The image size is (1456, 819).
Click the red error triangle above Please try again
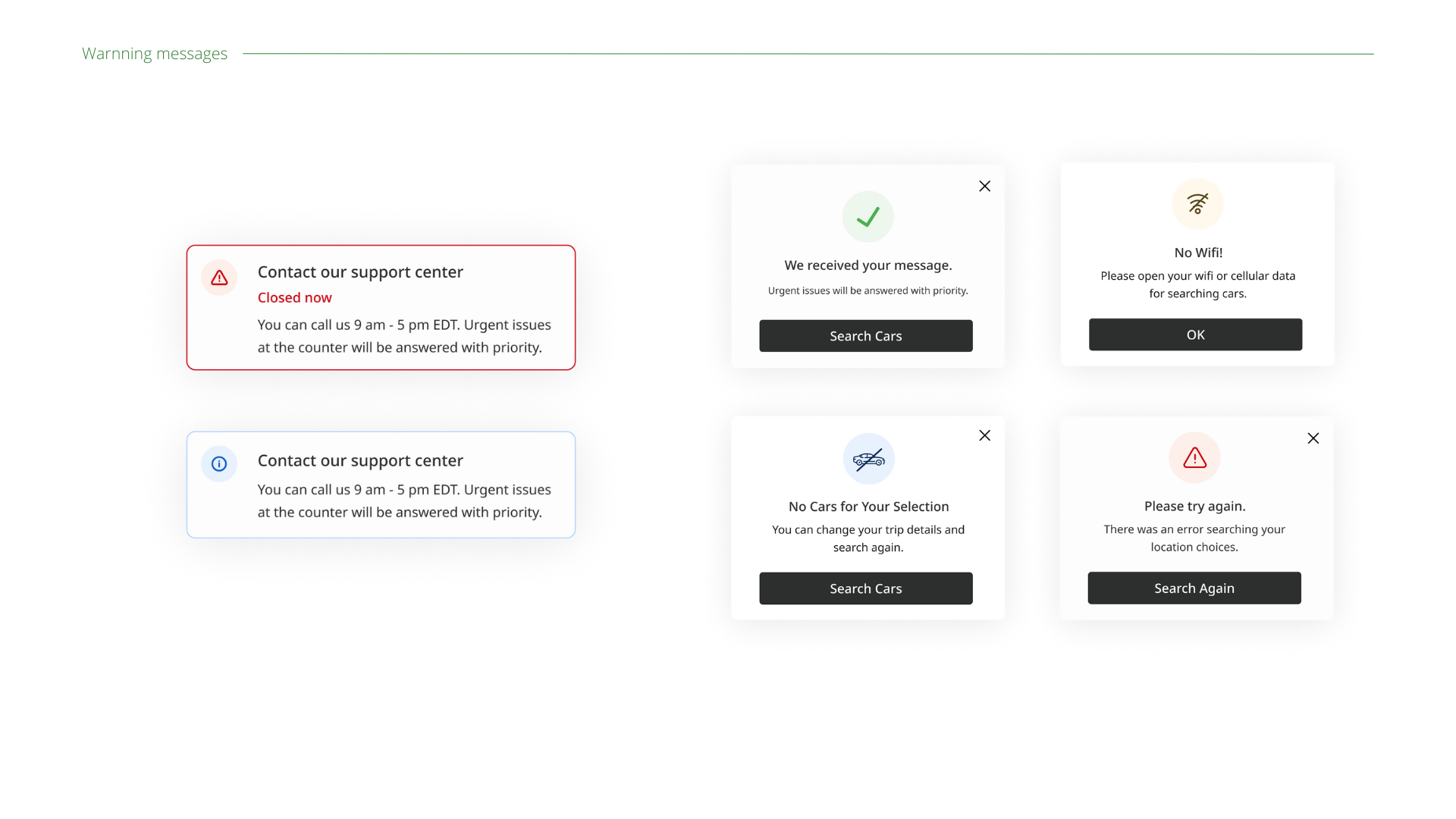[1194, 457]
